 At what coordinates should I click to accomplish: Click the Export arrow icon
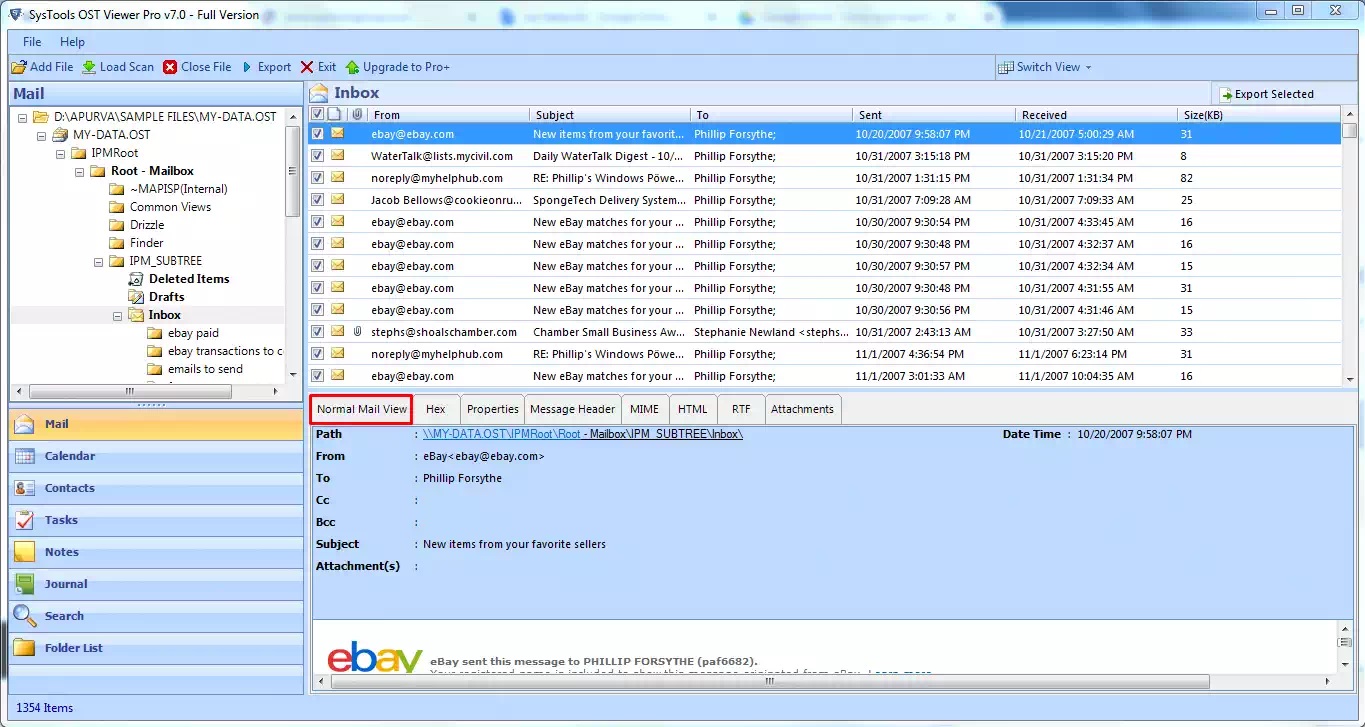click(x=247, y=67)
